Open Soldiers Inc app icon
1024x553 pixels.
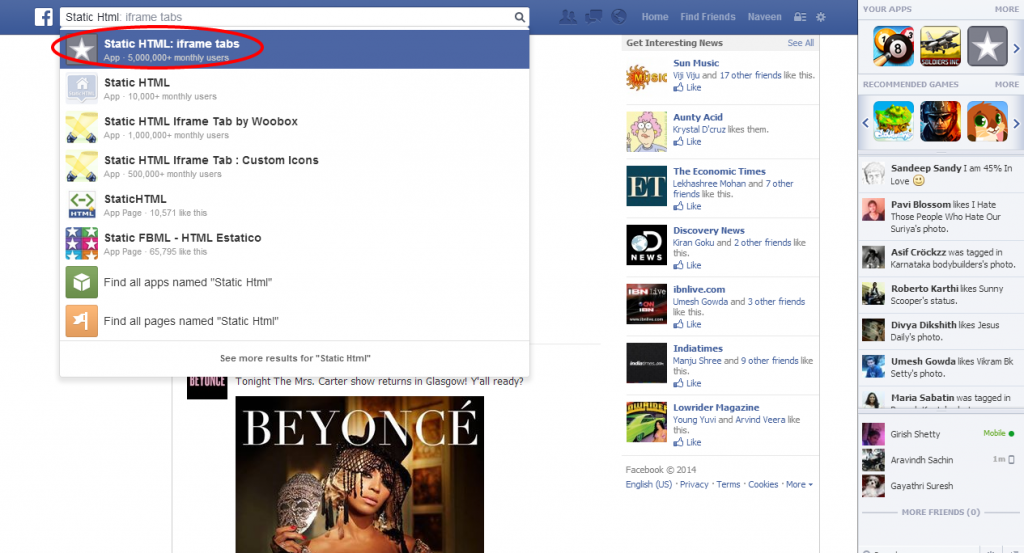click(940, 46)
